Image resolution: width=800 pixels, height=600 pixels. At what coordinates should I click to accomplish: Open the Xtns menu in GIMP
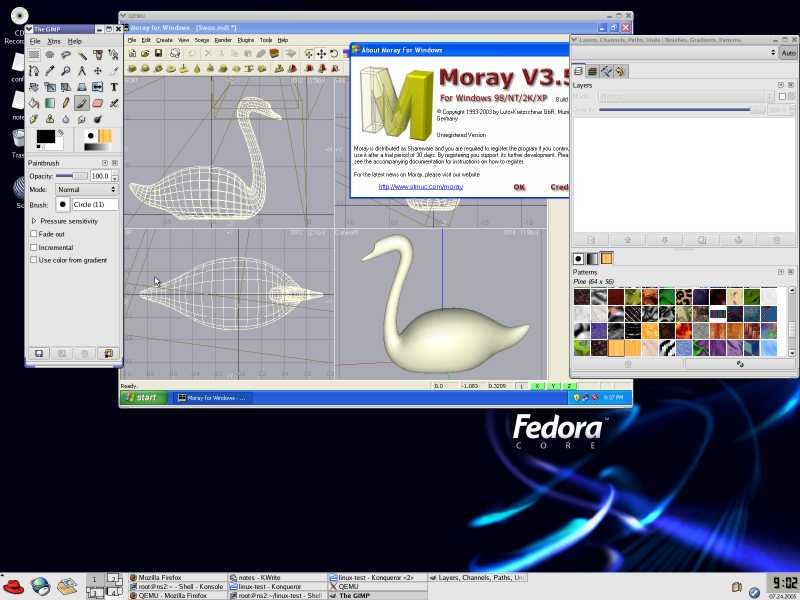[x=54, y=41]
